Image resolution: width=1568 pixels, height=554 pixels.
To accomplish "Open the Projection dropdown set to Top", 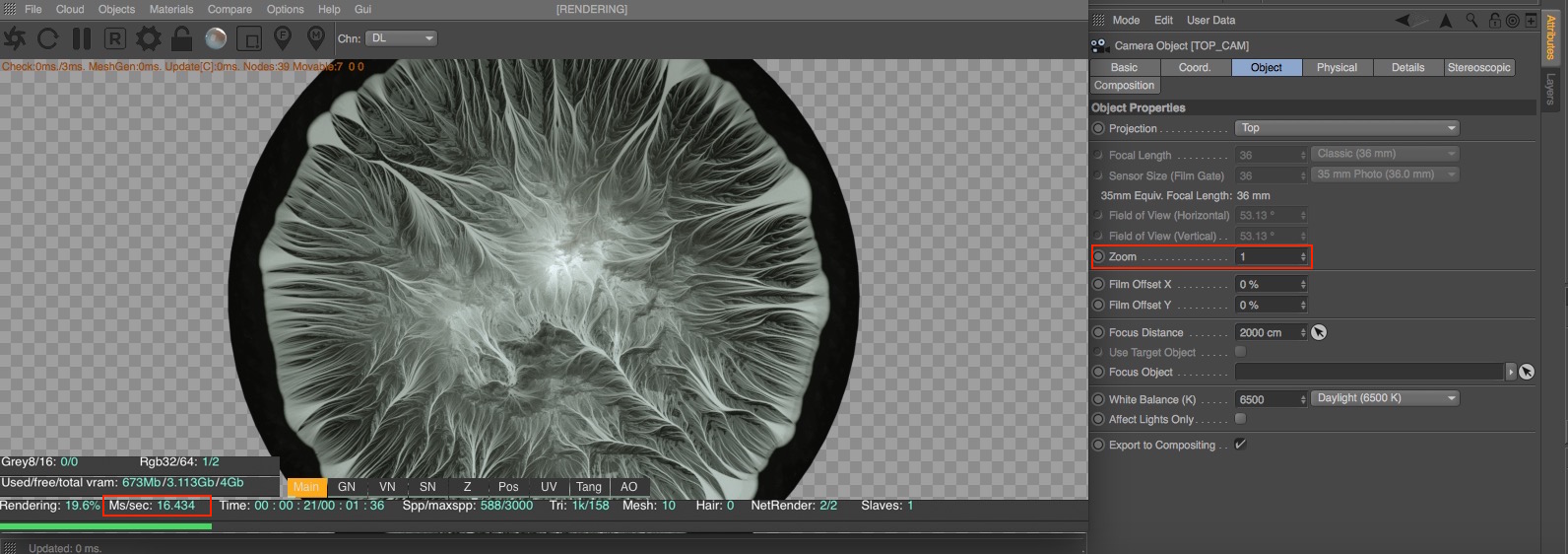I will tap(1346, 128).
